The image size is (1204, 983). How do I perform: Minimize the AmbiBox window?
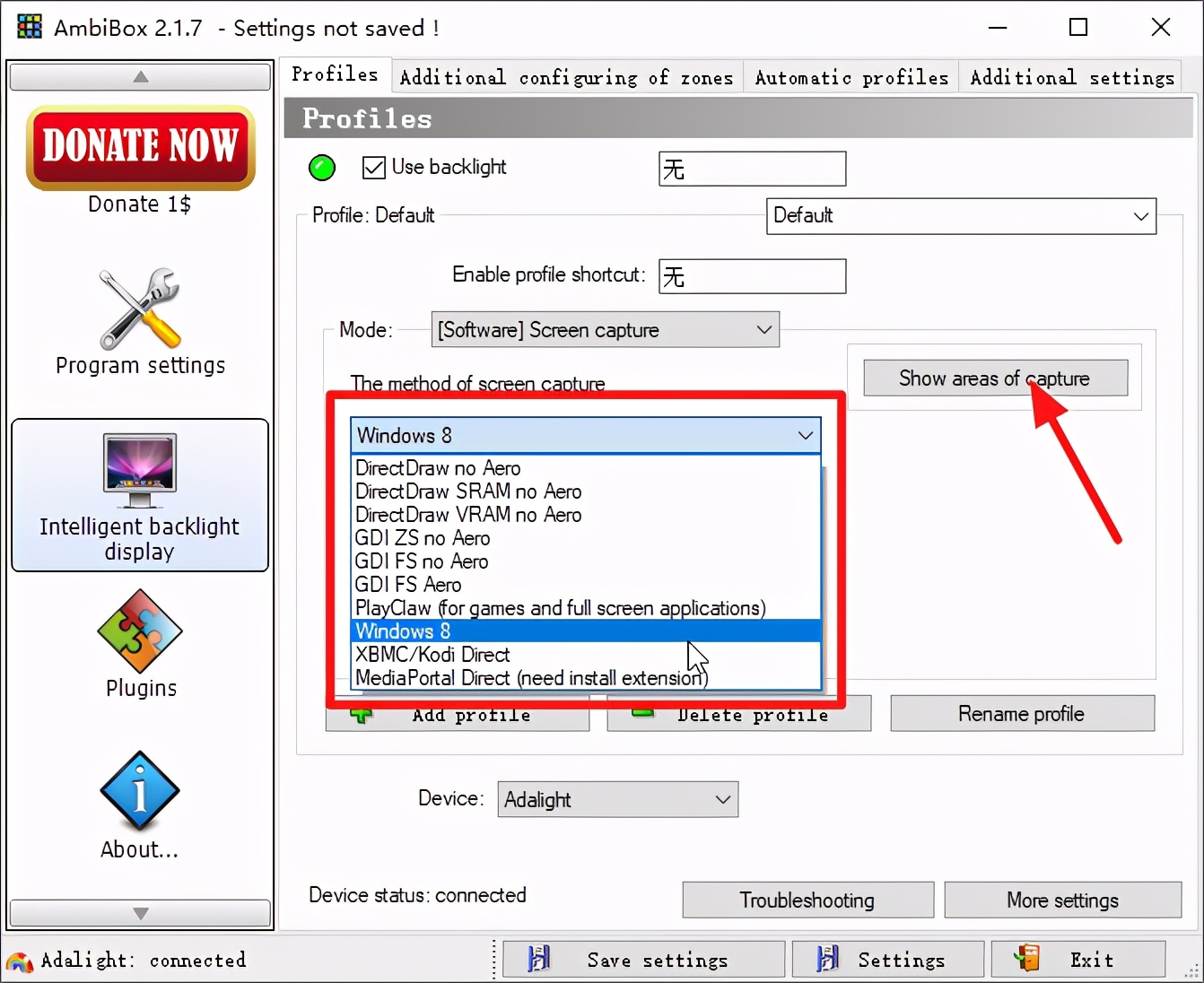(998, 28)
